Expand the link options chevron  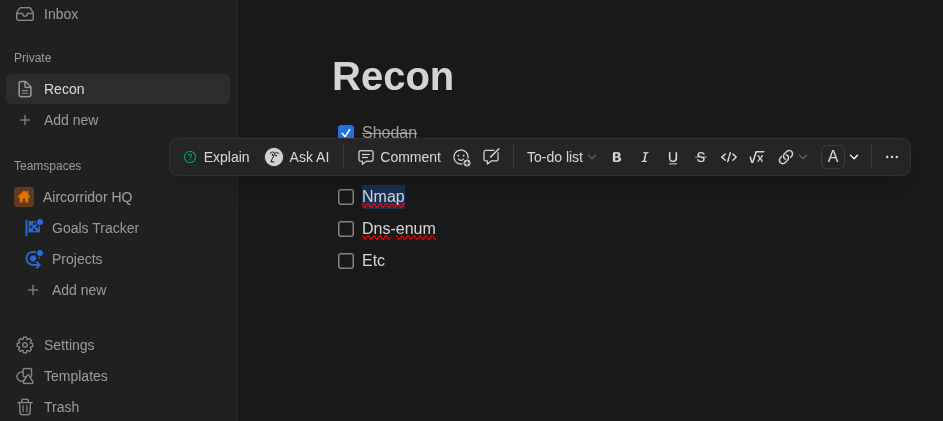pyautogui.click(x=803, y=158)
